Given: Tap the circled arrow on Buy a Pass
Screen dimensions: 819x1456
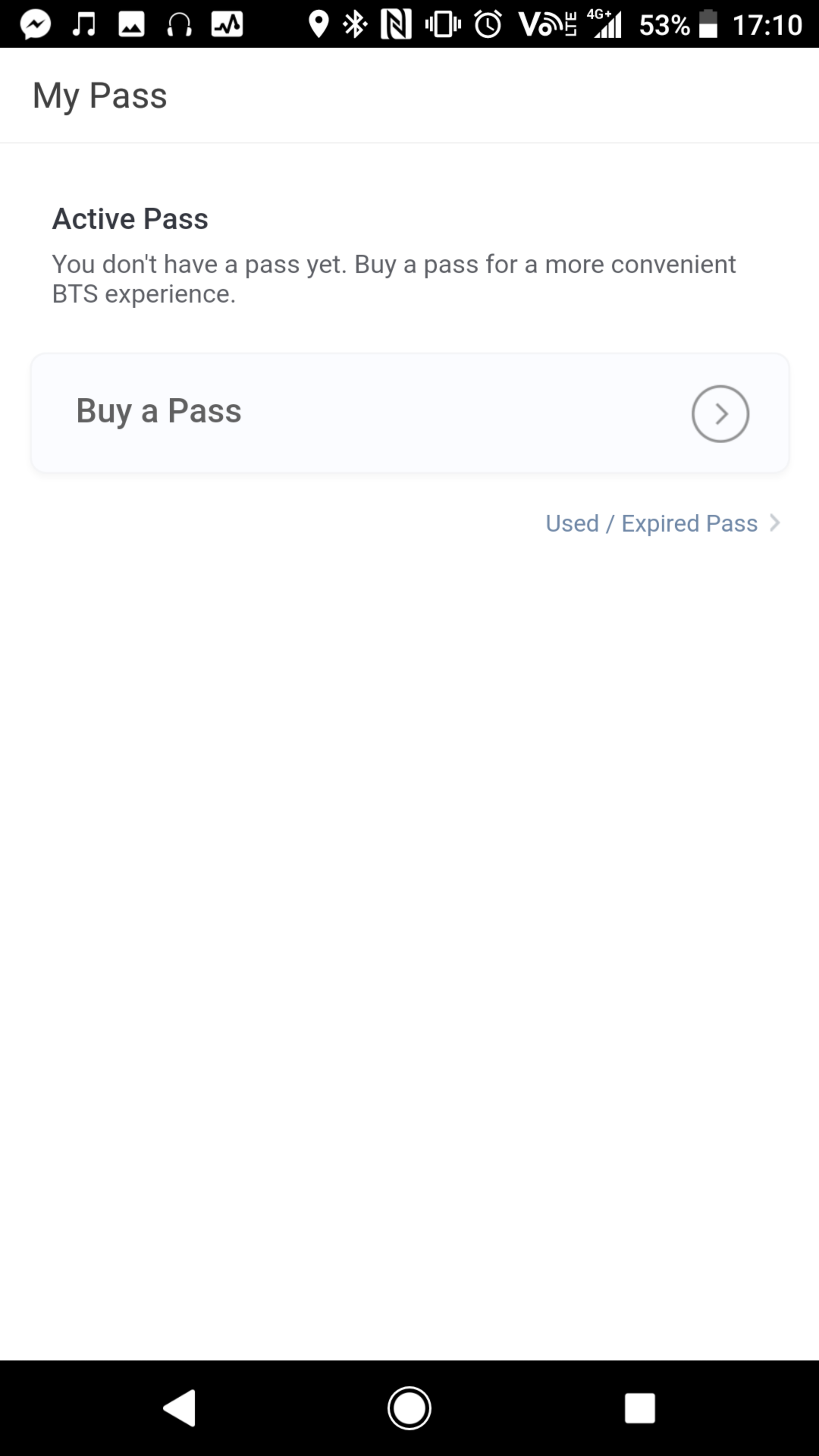Looking at the screenshot, I should [x=720, y=414].
